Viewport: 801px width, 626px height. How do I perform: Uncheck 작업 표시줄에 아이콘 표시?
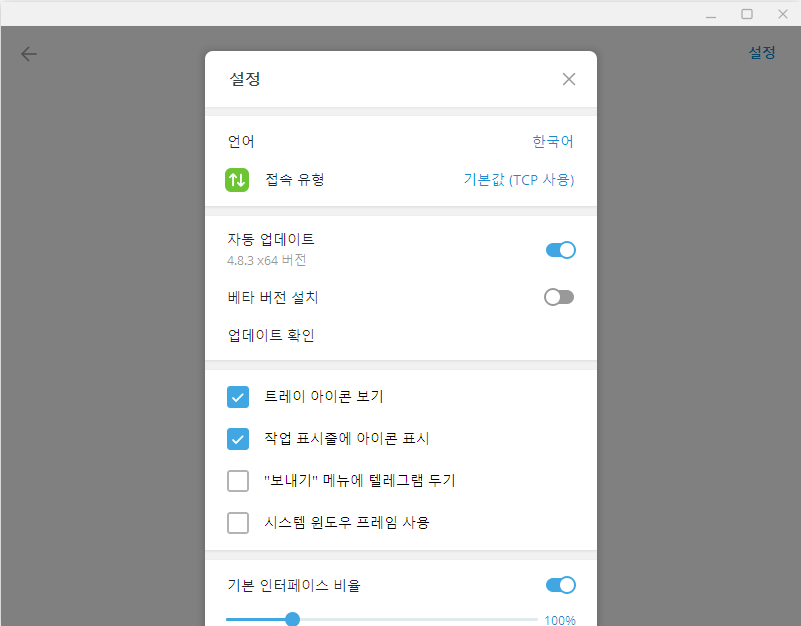coord(238,439)
